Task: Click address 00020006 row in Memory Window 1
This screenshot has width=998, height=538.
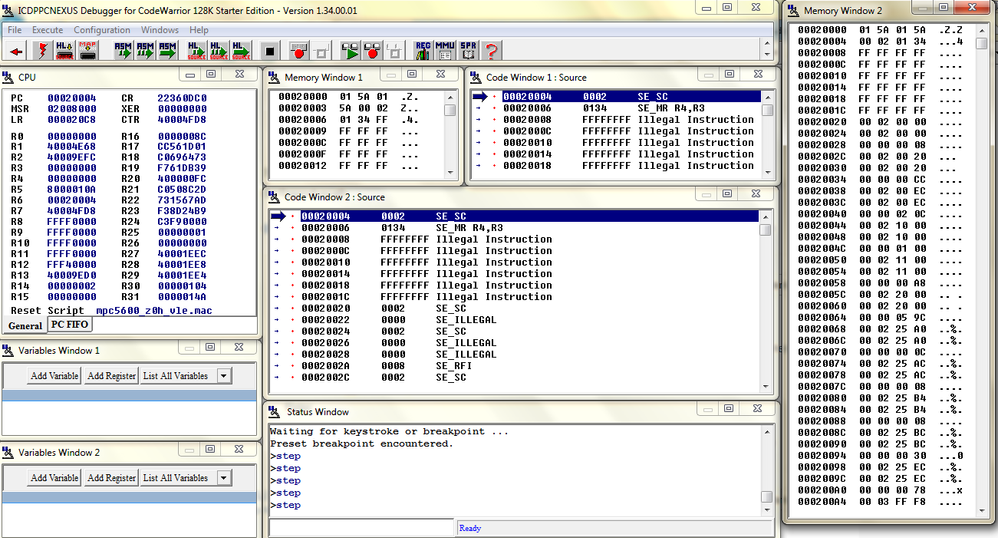Action: (348, 120)
